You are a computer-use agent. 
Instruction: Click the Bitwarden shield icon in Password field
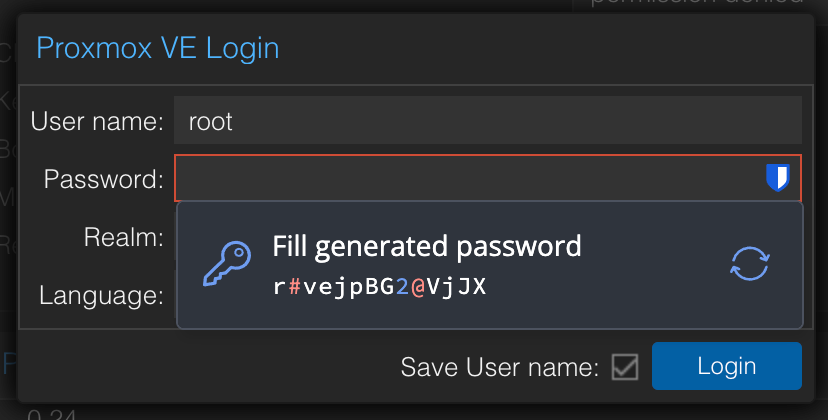pos(777,178)
